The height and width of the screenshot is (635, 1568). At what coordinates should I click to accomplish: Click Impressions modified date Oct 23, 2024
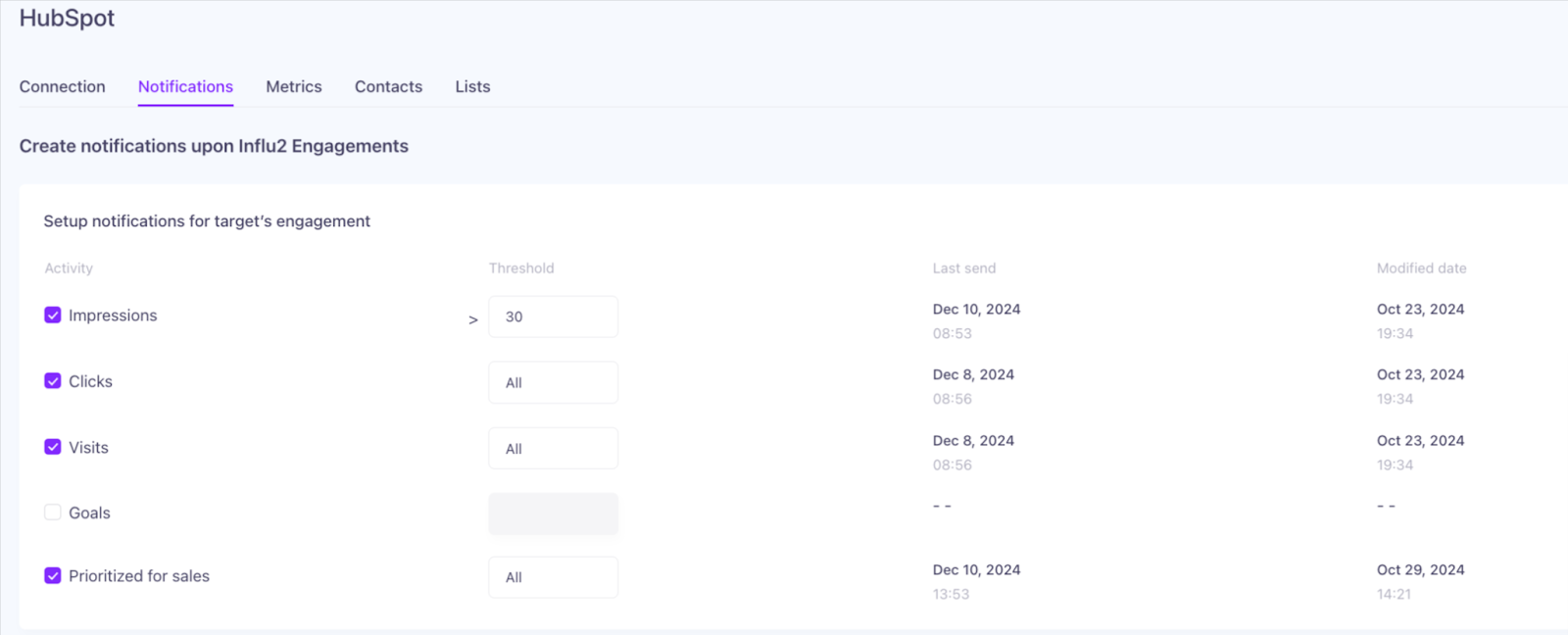click(1420, 309)
